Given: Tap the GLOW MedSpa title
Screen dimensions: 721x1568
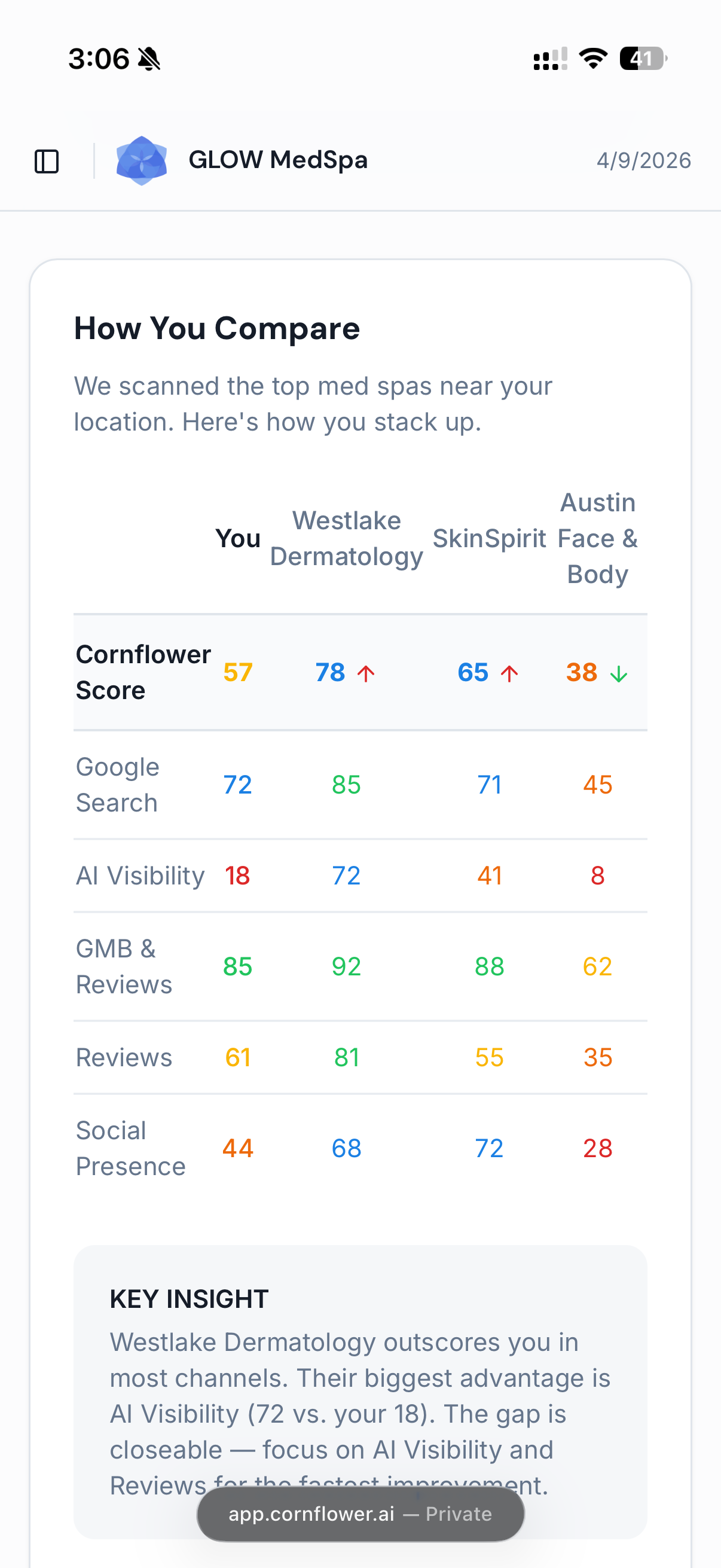Looking at the screenshot, I should pos(278,160).
